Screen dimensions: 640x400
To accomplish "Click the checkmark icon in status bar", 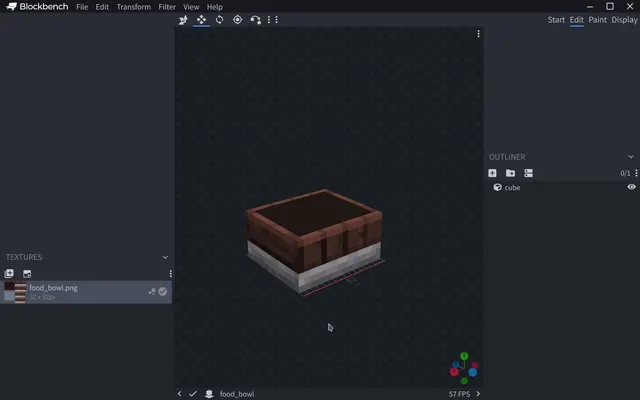I will (193, 394).
